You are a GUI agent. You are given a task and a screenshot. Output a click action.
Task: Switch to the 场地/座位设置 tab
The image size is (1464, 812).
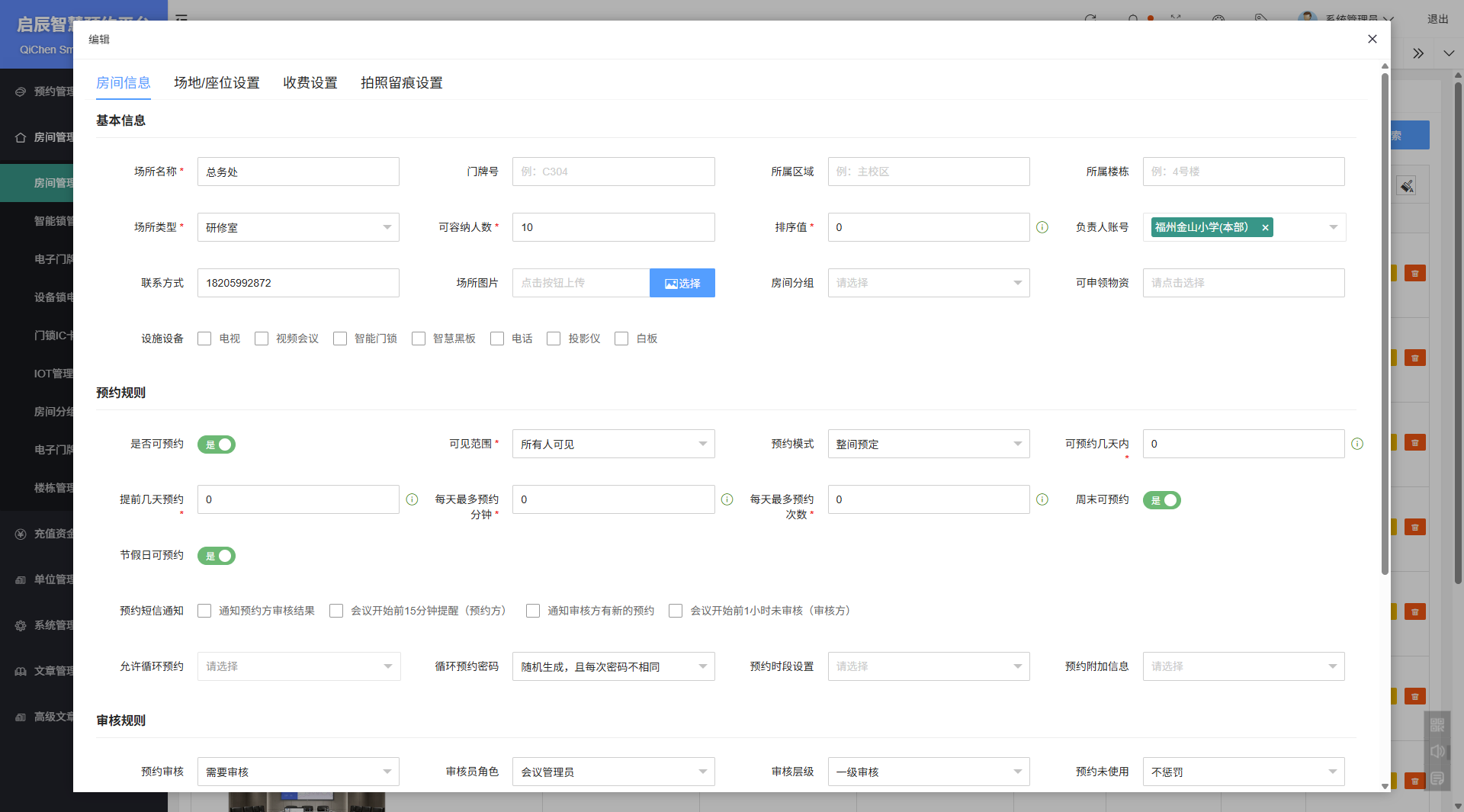(x=217, y=82)
